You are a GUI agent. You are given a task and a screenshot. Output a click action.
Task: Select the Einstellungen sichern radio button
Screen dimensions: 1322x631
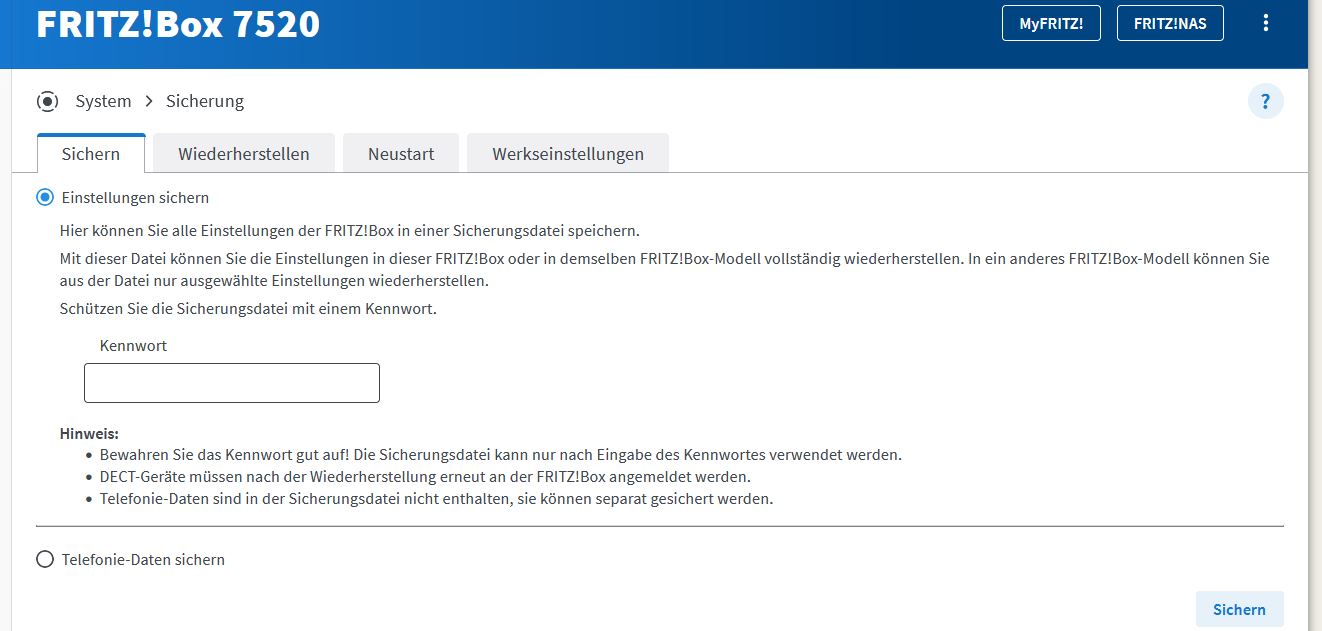point(45,198)
